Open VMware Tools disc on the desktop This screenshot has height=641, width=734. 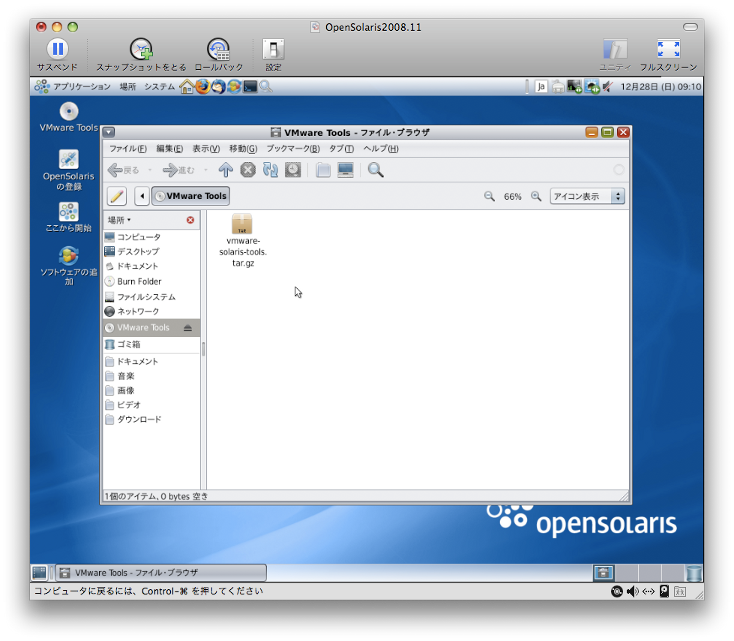[x=69, y=117]
